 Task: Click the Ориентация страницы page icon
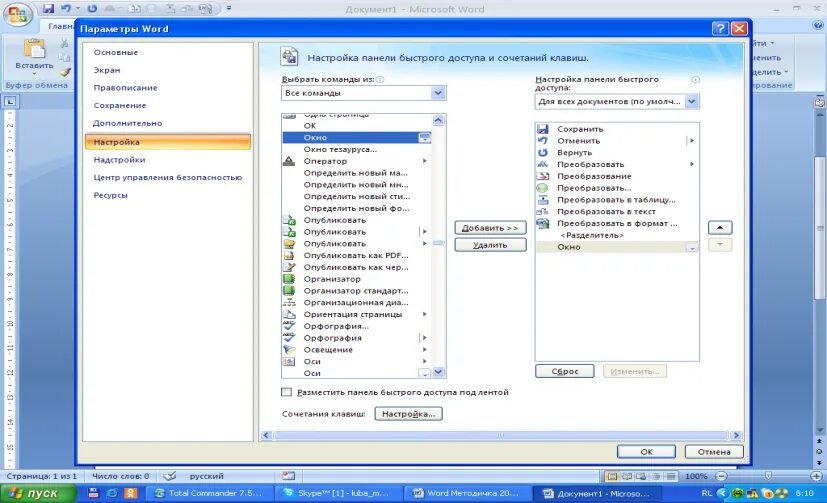pyautogui.click(x=289, y=314)
